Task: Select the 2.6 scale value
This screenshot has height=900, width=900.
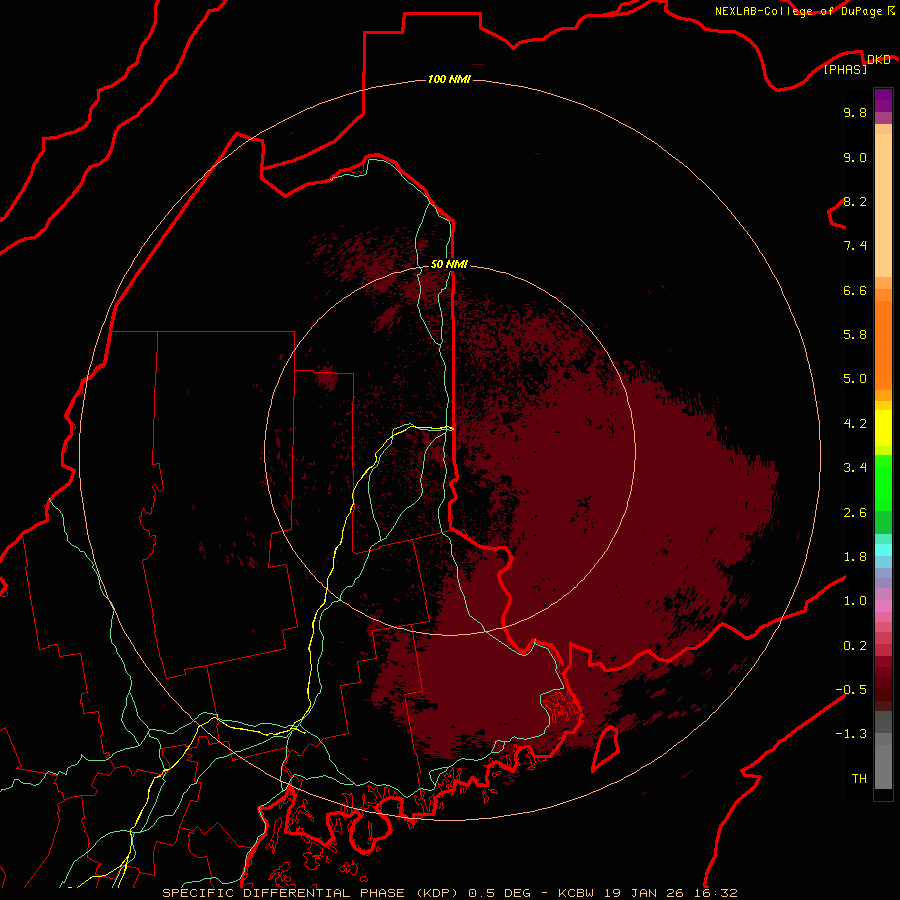Action: (855, 513)
